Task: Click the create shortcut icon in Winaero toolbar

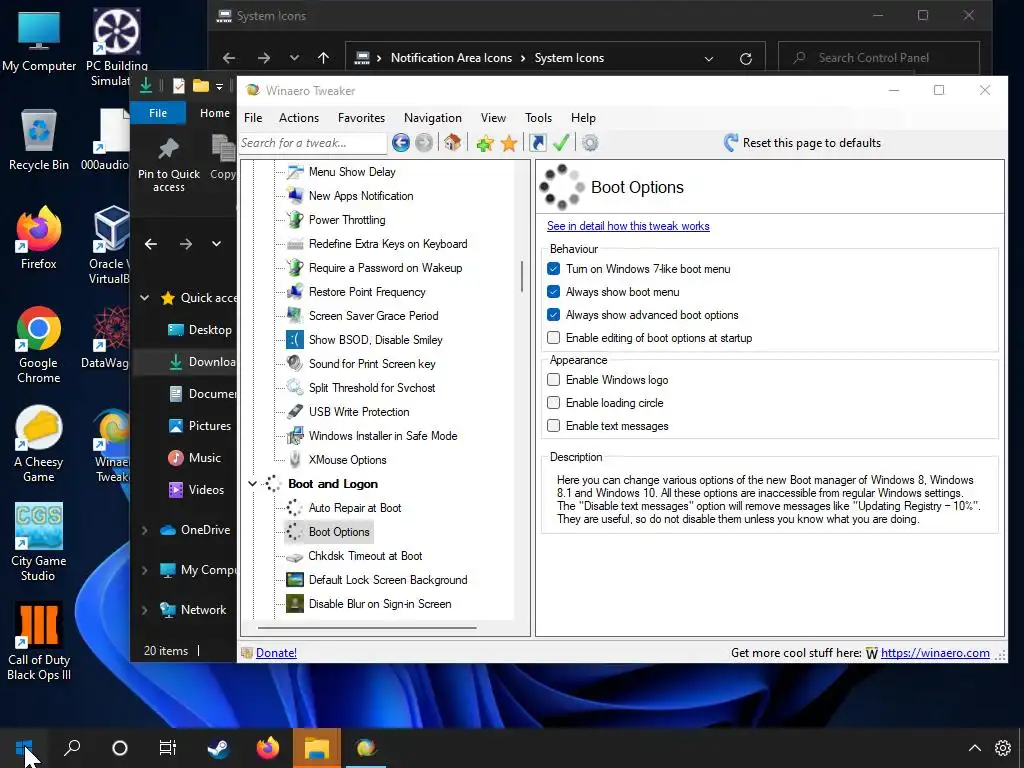Action: [x=537, y=142]
